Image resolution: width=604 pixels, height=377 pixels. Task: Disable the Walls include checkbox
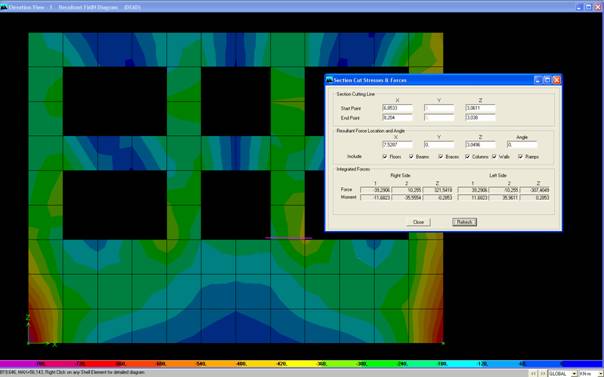[494, 156]
